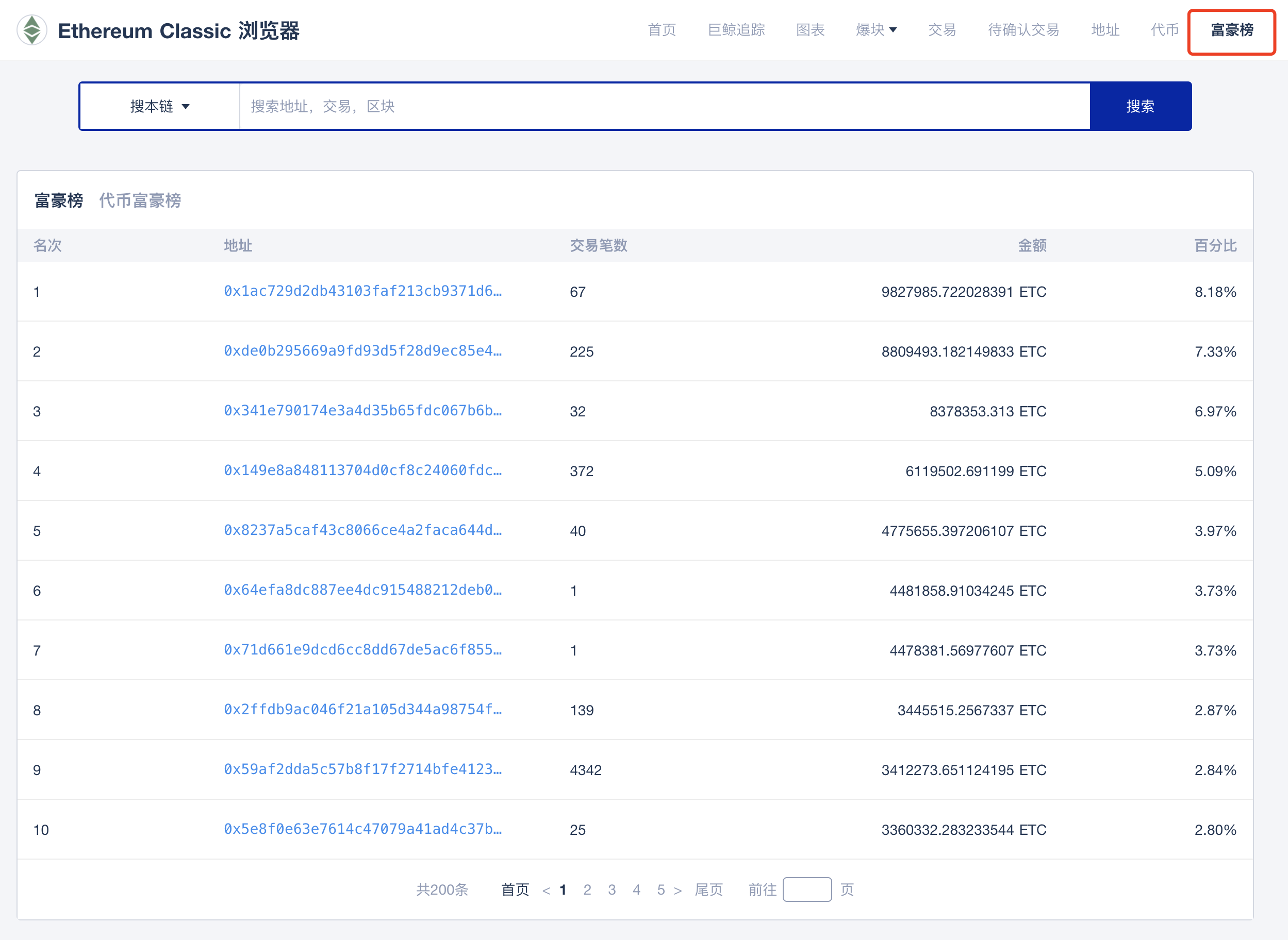1288x940 pixels.
Task: Go to page 3 in pagination
Action: point(612,889)
